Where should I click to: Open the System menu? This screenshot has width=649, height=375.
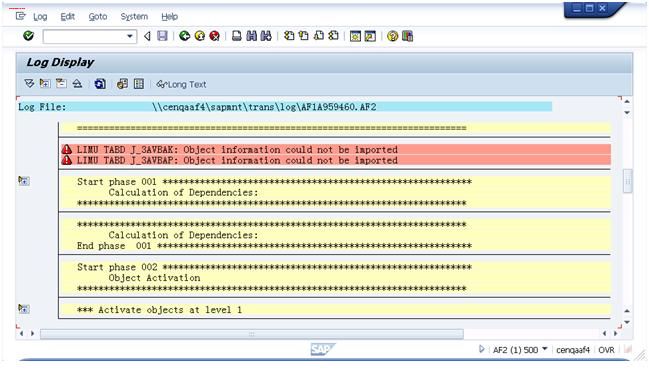click(x=134, y=17)
